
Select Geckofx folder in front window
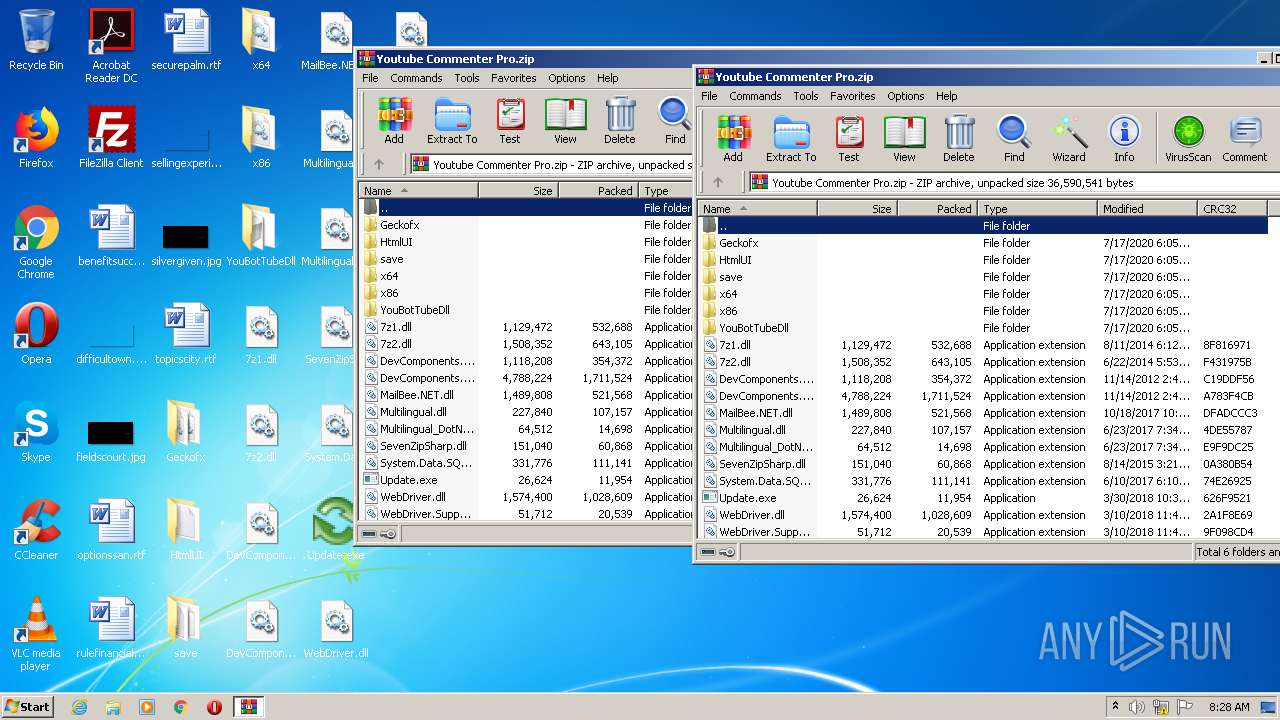[x=739, y=243]
